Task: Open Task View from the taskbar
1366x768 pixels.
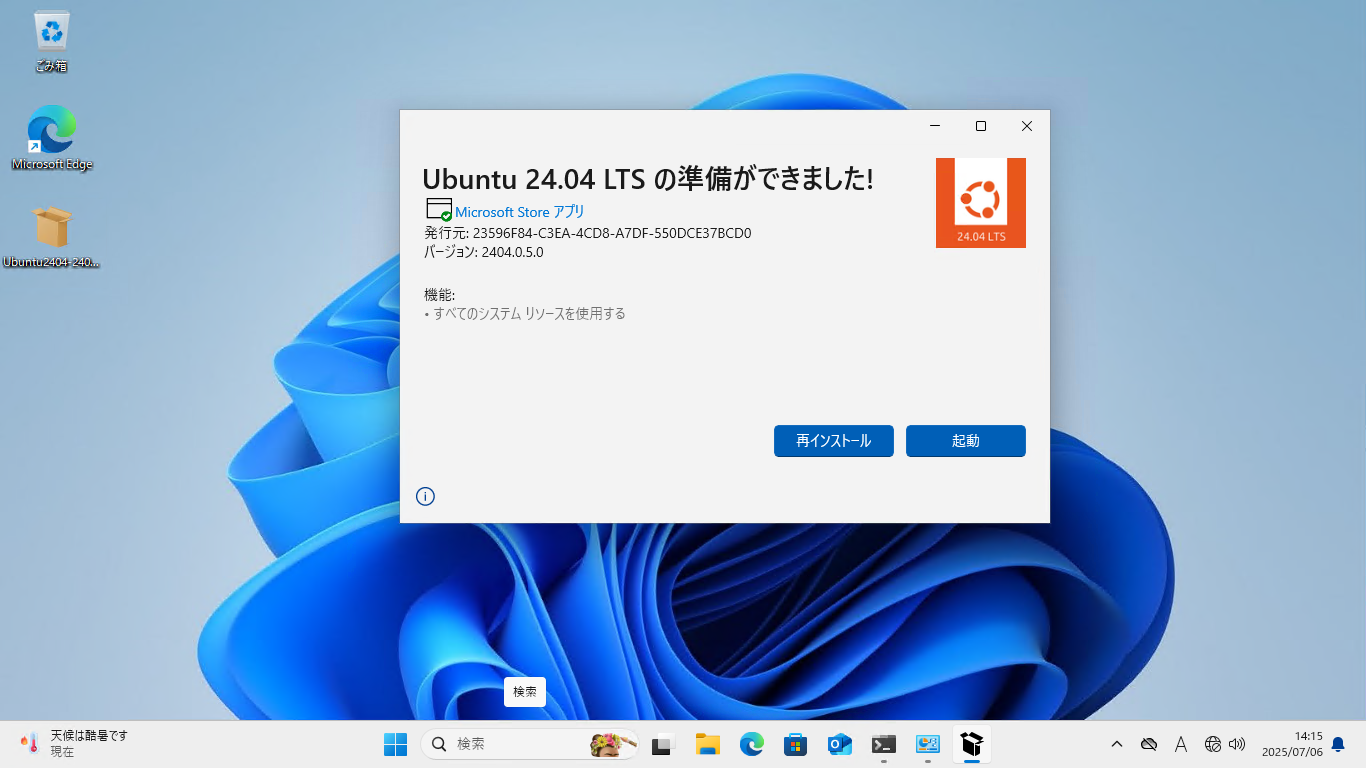Action: pos(663,744)
